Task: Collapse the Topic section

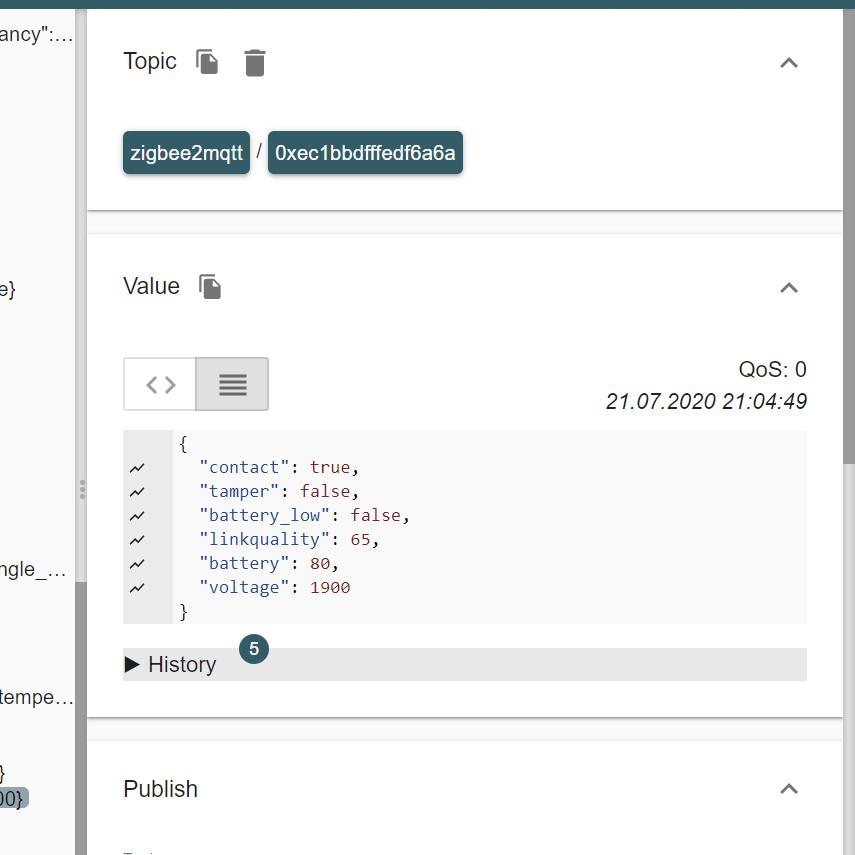Action: coord(788,63)
